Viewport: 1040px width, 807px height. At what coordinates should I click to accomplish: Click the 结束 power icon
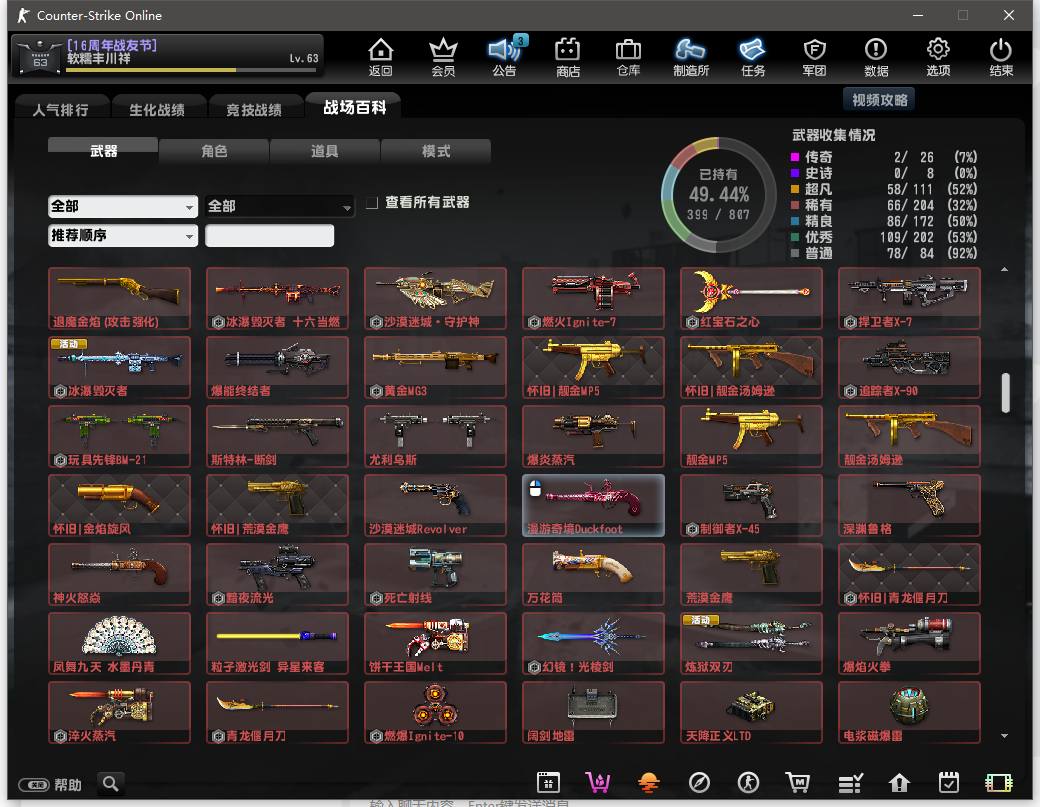(x=1001, y=57)
